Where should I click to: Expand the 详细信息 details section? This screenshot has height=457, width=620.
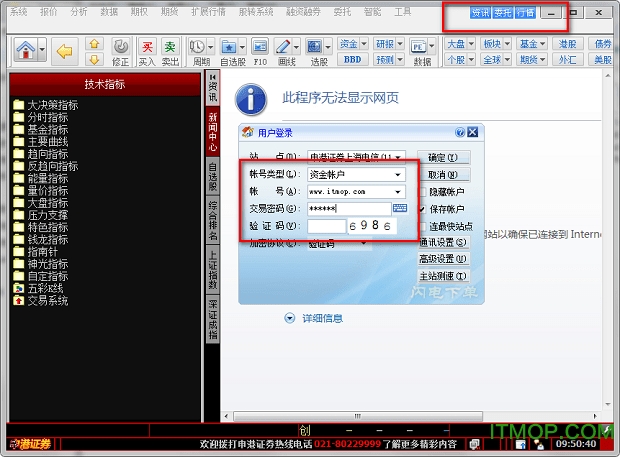pos(290,318)
